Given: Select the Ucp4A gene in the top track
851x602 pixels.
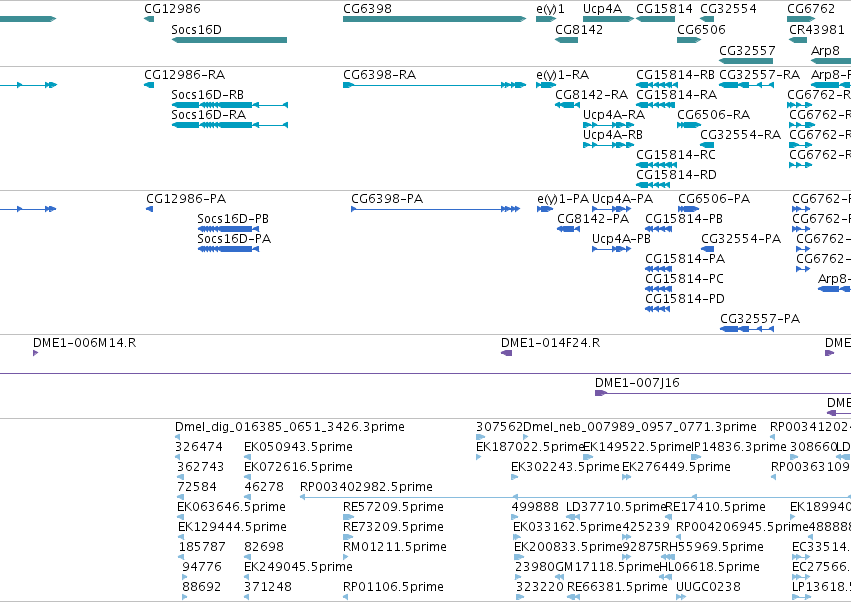Looking at the screenshot, I should tap(608, 19).
